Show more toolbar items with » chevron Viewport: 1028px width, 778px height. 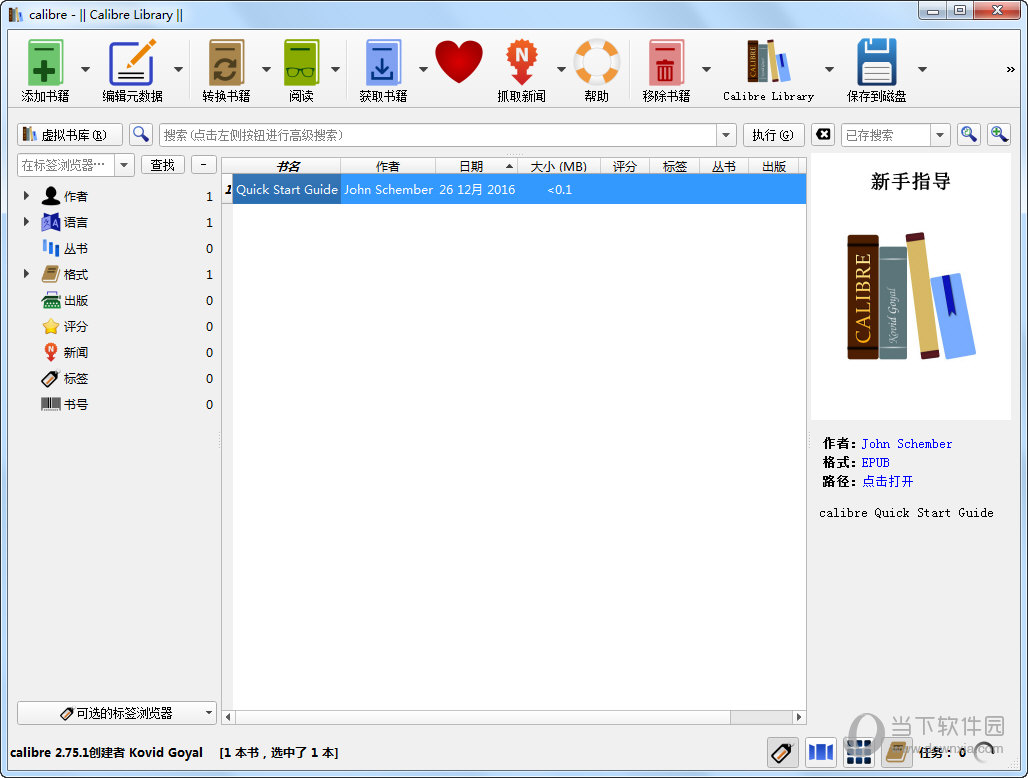click(1010, 69)
